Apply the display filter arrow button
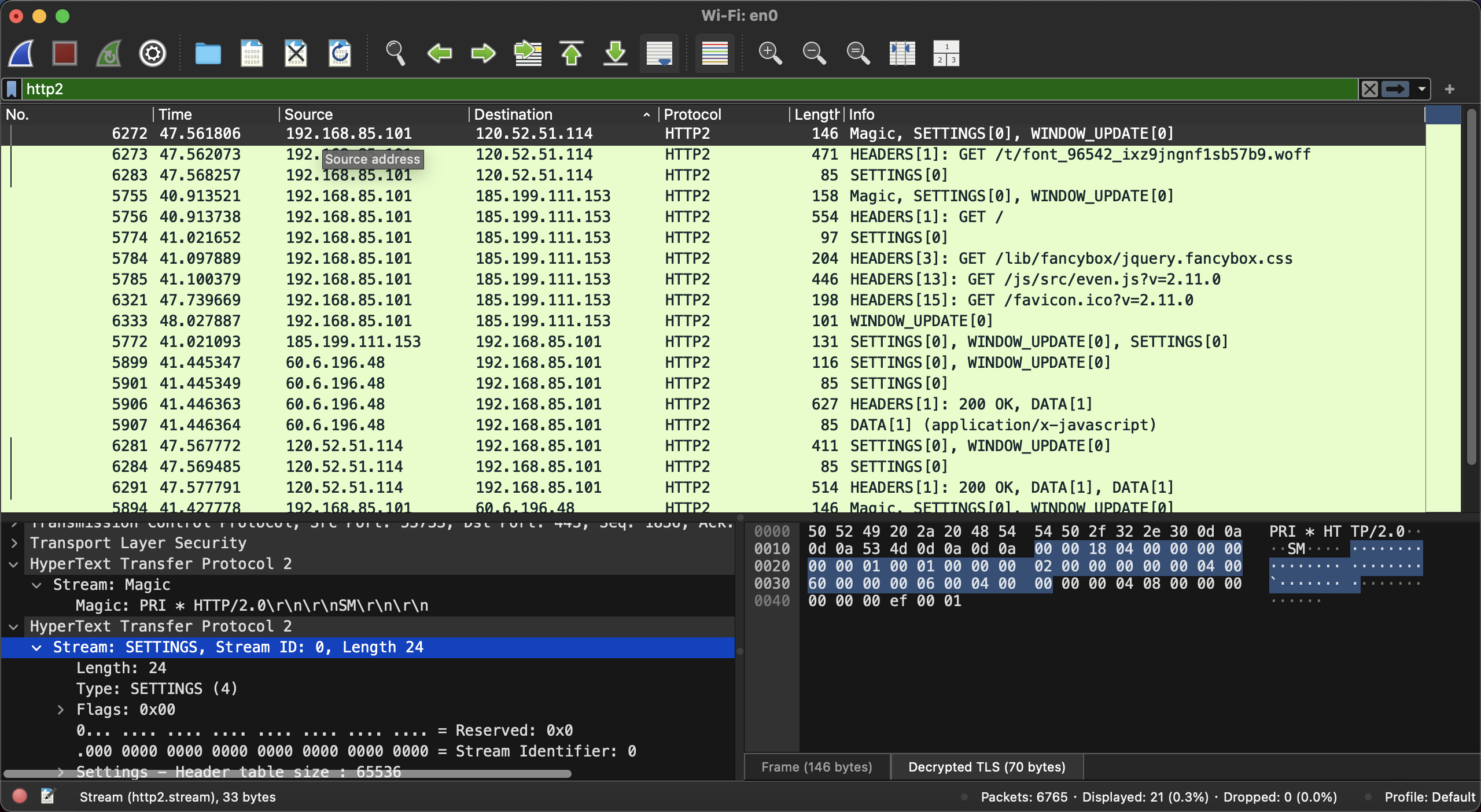 [1395, 89]
